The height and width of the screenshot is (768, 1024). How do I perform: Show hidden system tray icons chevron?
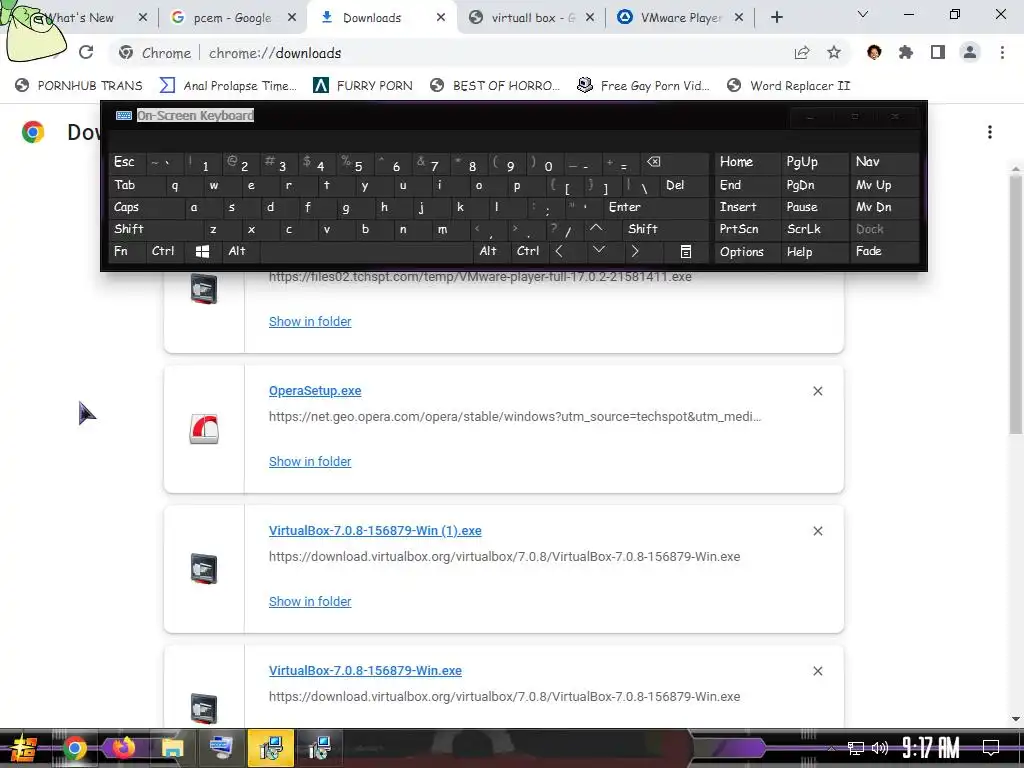831,748
